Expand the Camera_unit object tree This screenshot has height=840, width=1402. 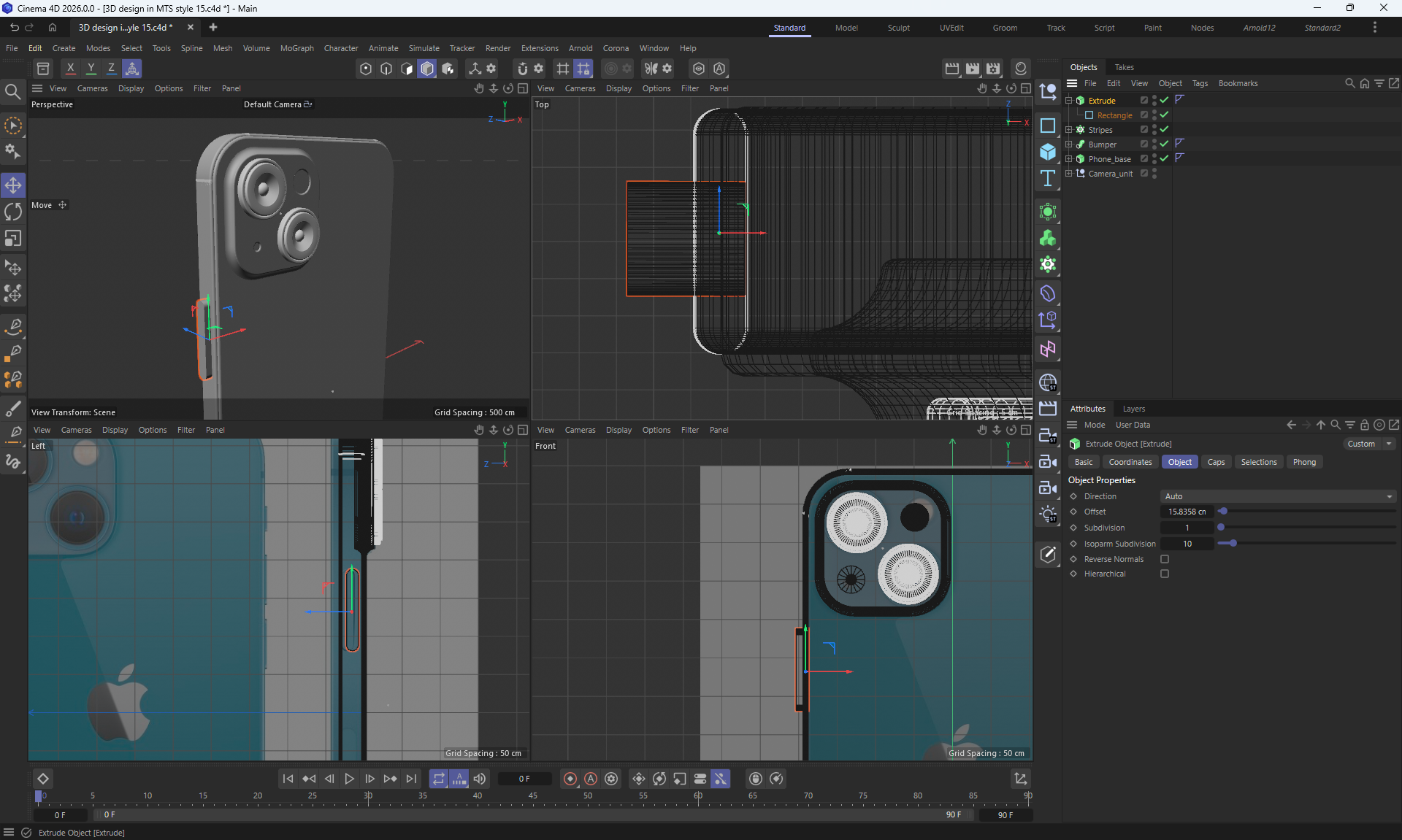(x=1069, y=173)
